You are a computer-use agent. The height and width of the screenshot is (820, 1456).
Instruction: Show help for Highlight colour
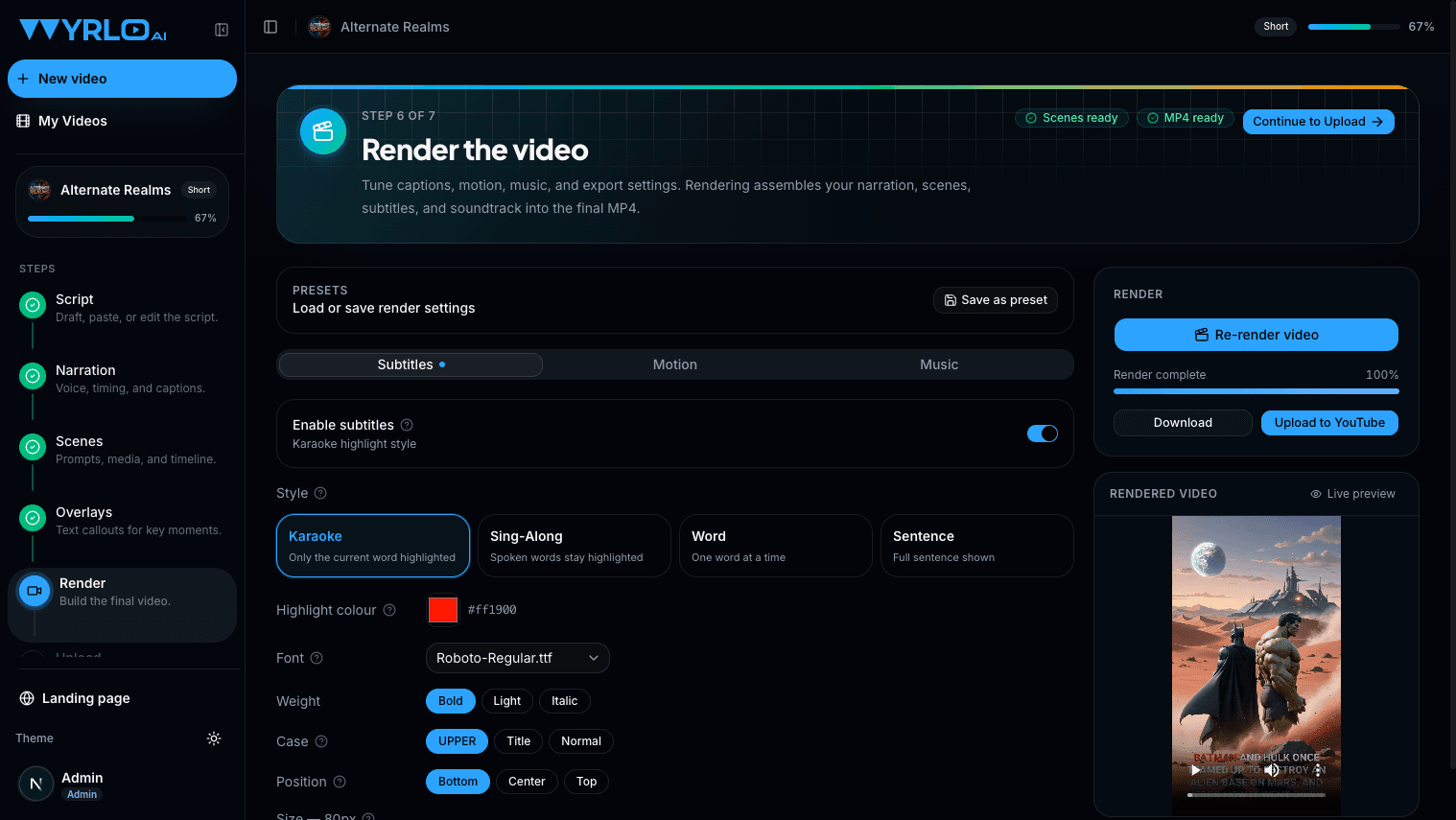(x=389, y=610)
